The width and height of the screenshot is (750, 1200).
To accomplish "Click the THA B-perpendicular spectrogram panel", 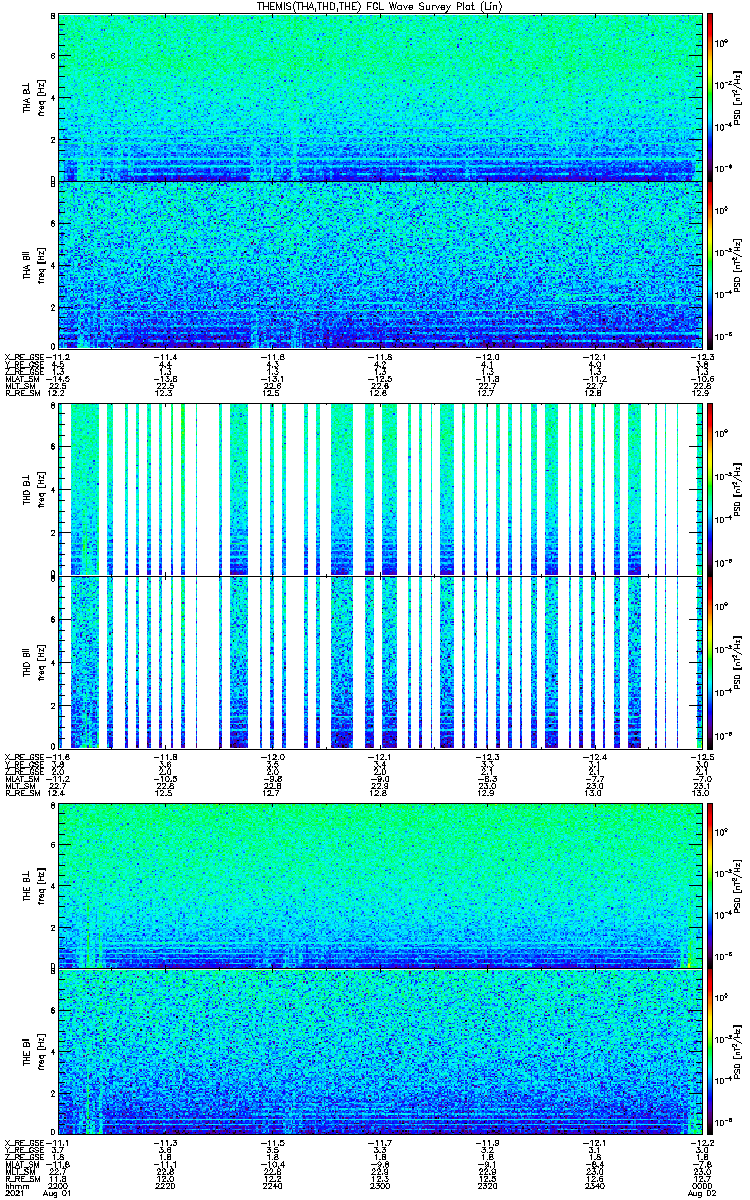I will [x=380, y=98].
